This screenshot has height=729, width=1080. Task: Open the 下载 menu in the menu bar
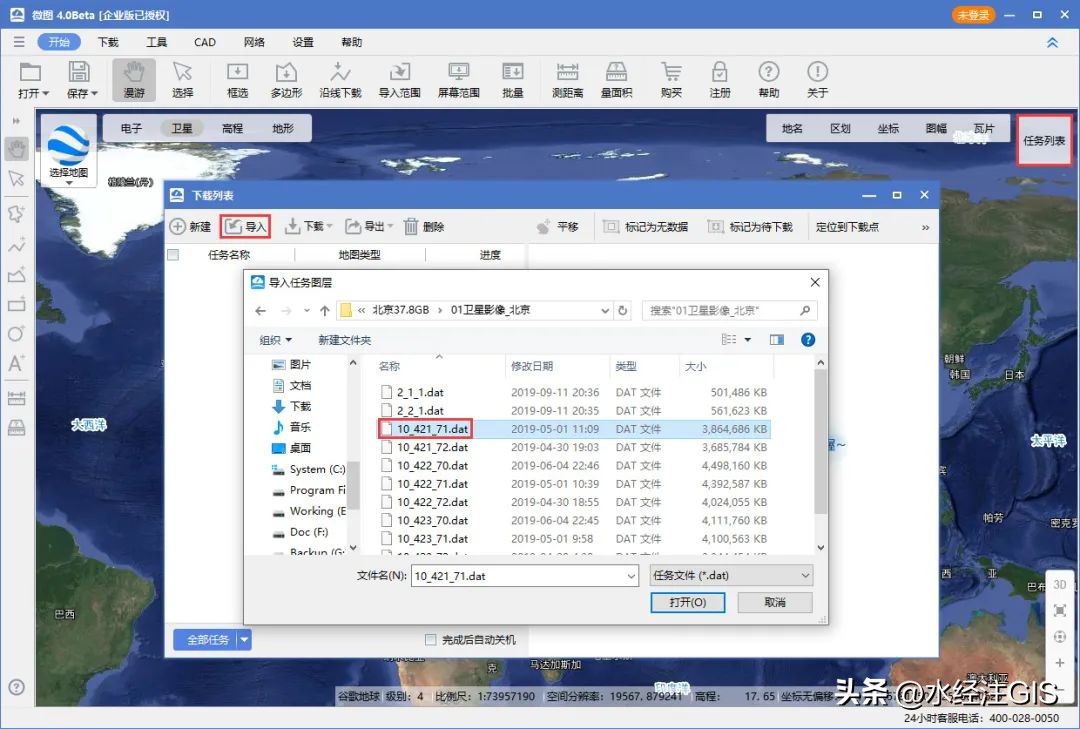pyautogui.click(x=107, y=42)
